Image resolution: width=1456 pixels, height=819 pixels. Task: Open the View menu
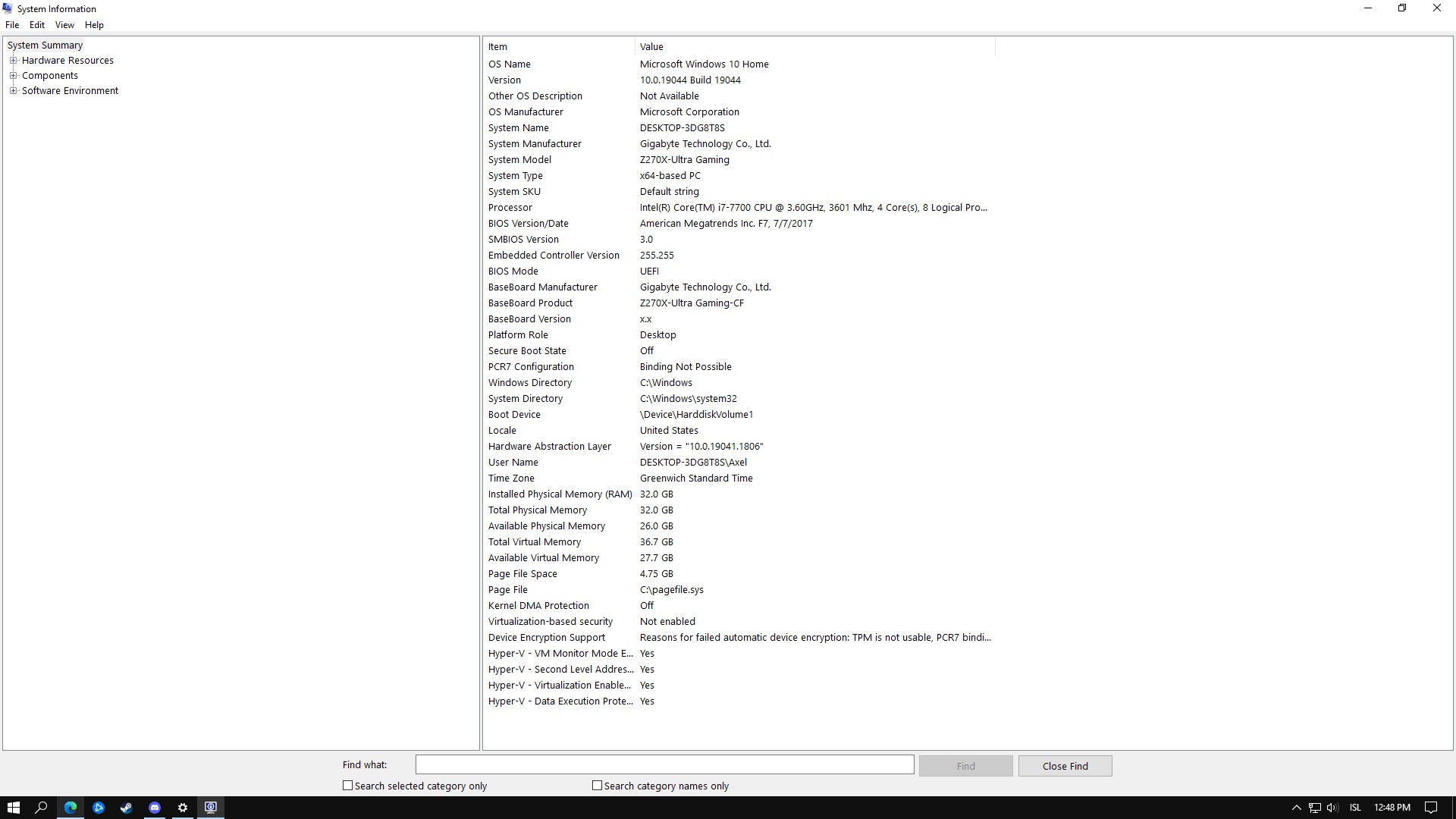[64, 25]
